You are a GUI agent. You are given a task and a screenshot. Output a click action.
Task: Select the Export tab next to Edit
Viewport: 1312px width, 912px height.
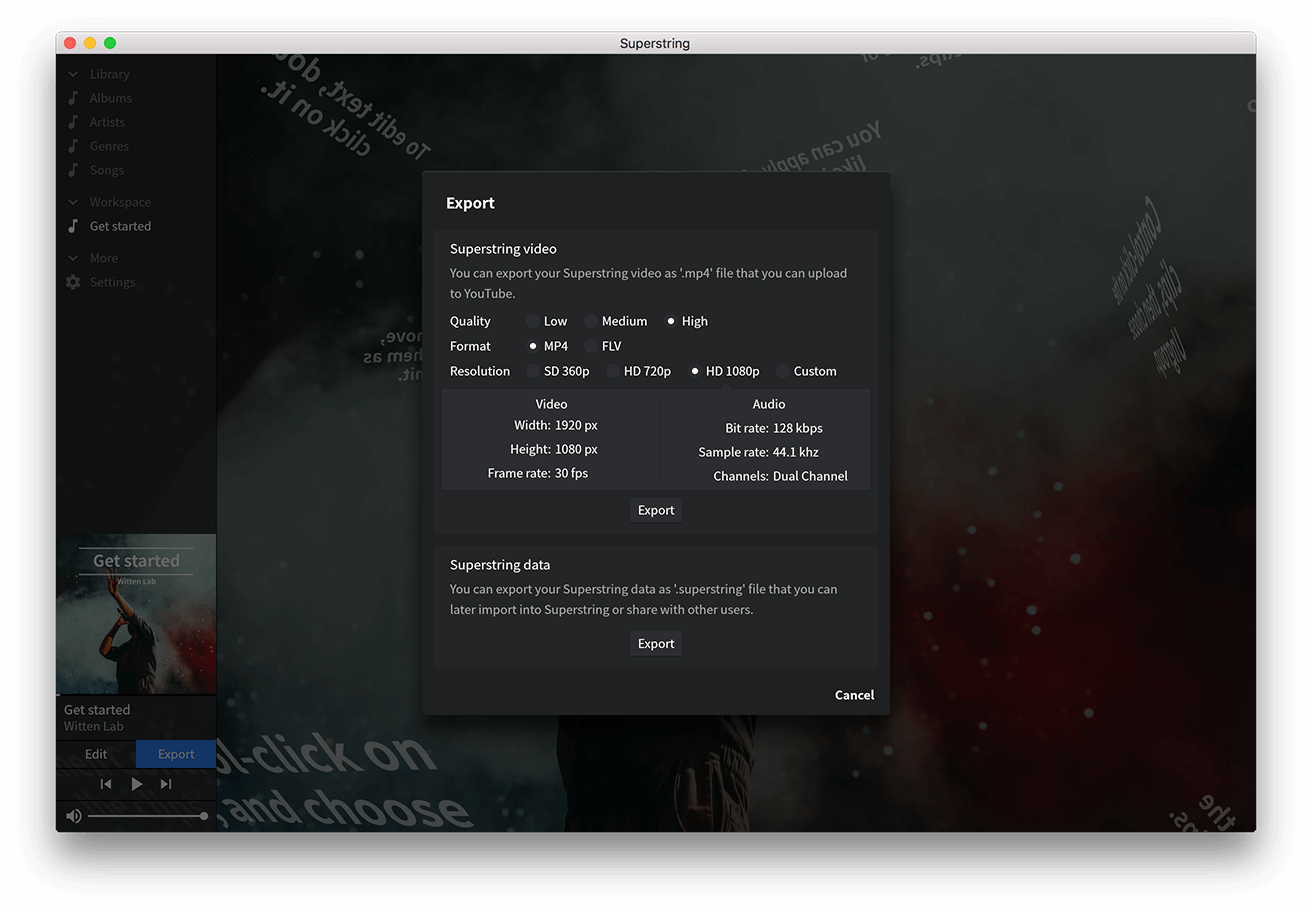tap(176, 754)
